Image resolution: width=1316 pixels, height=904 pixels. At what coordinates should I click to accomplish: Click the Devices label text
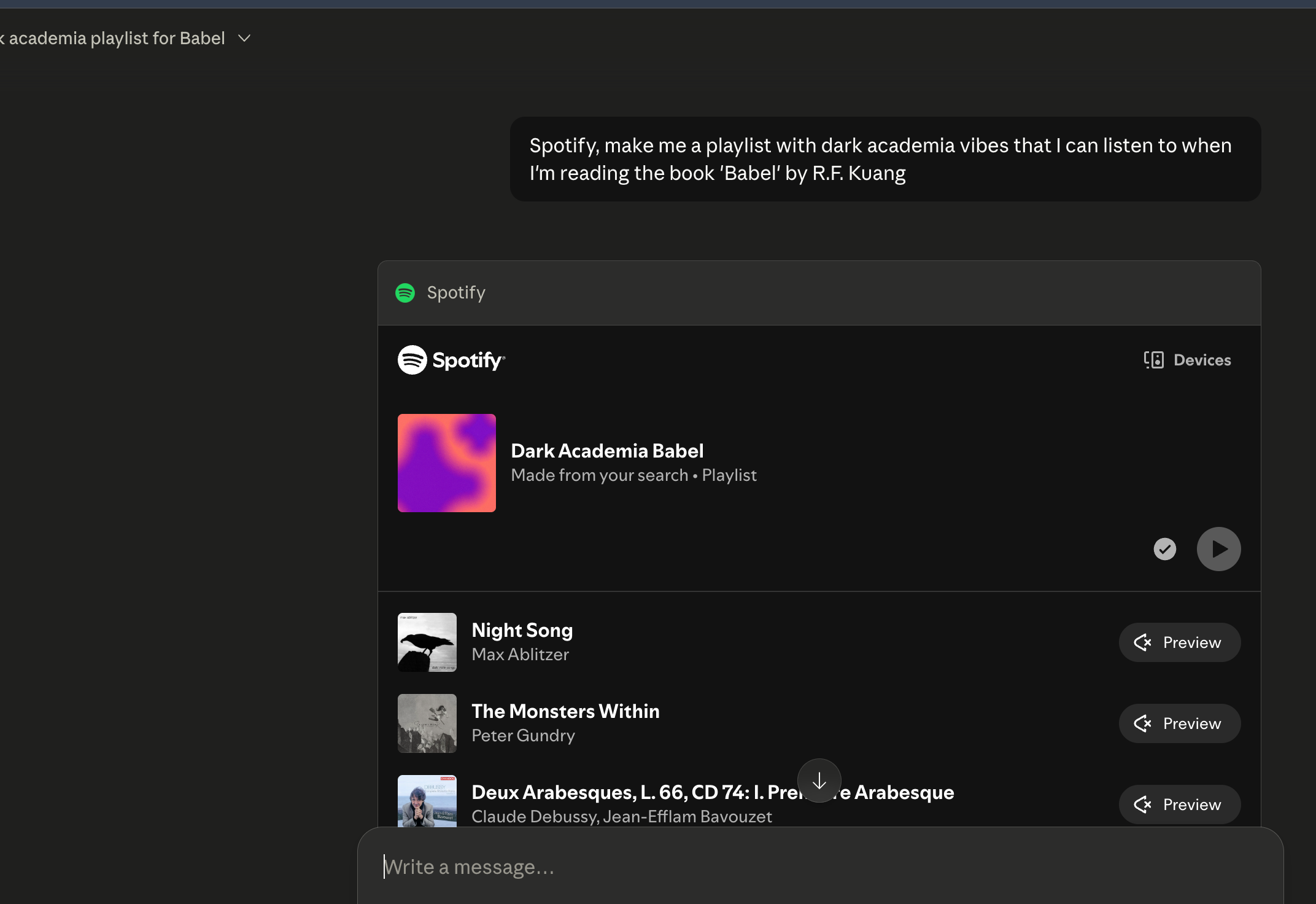pyautogui.click(x=1202, y=360)
